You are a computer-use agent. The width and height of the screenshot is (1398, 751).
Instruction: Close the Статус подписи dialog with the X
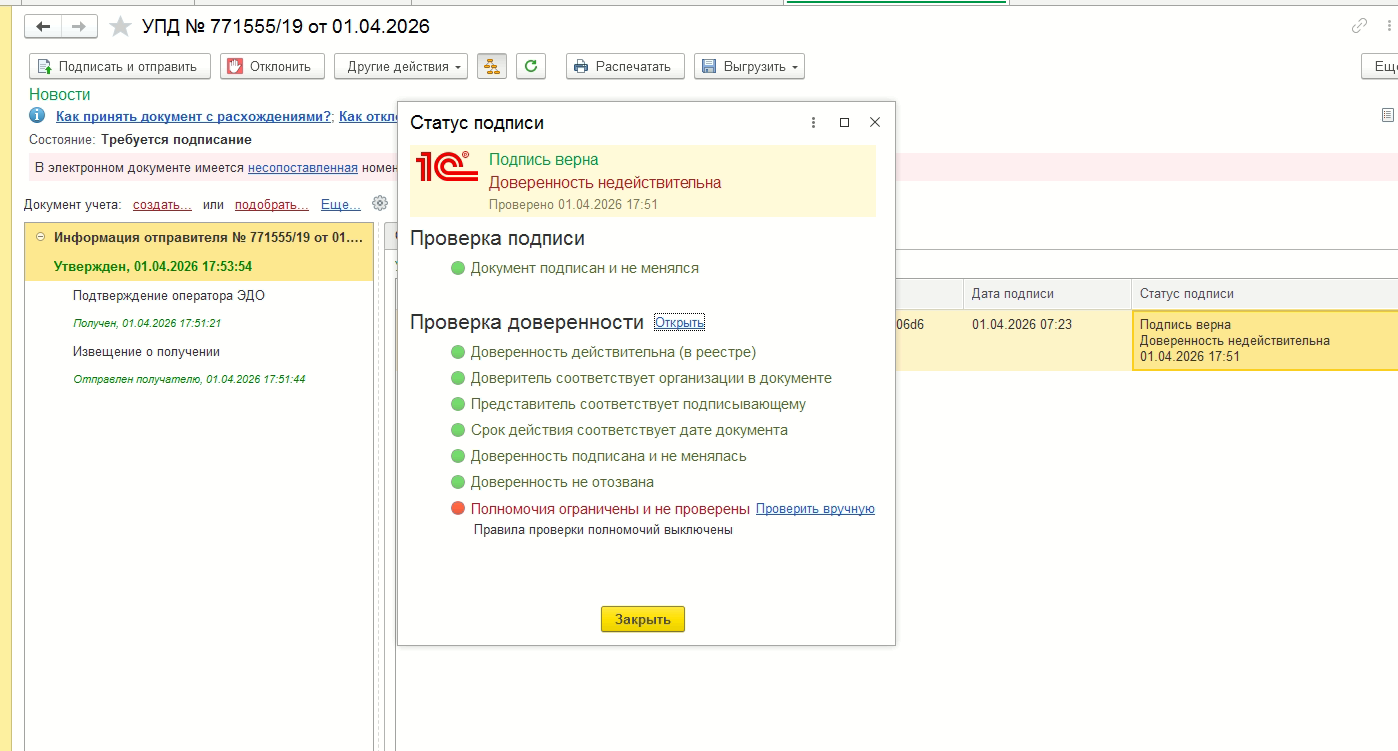(x=875, y=122)
